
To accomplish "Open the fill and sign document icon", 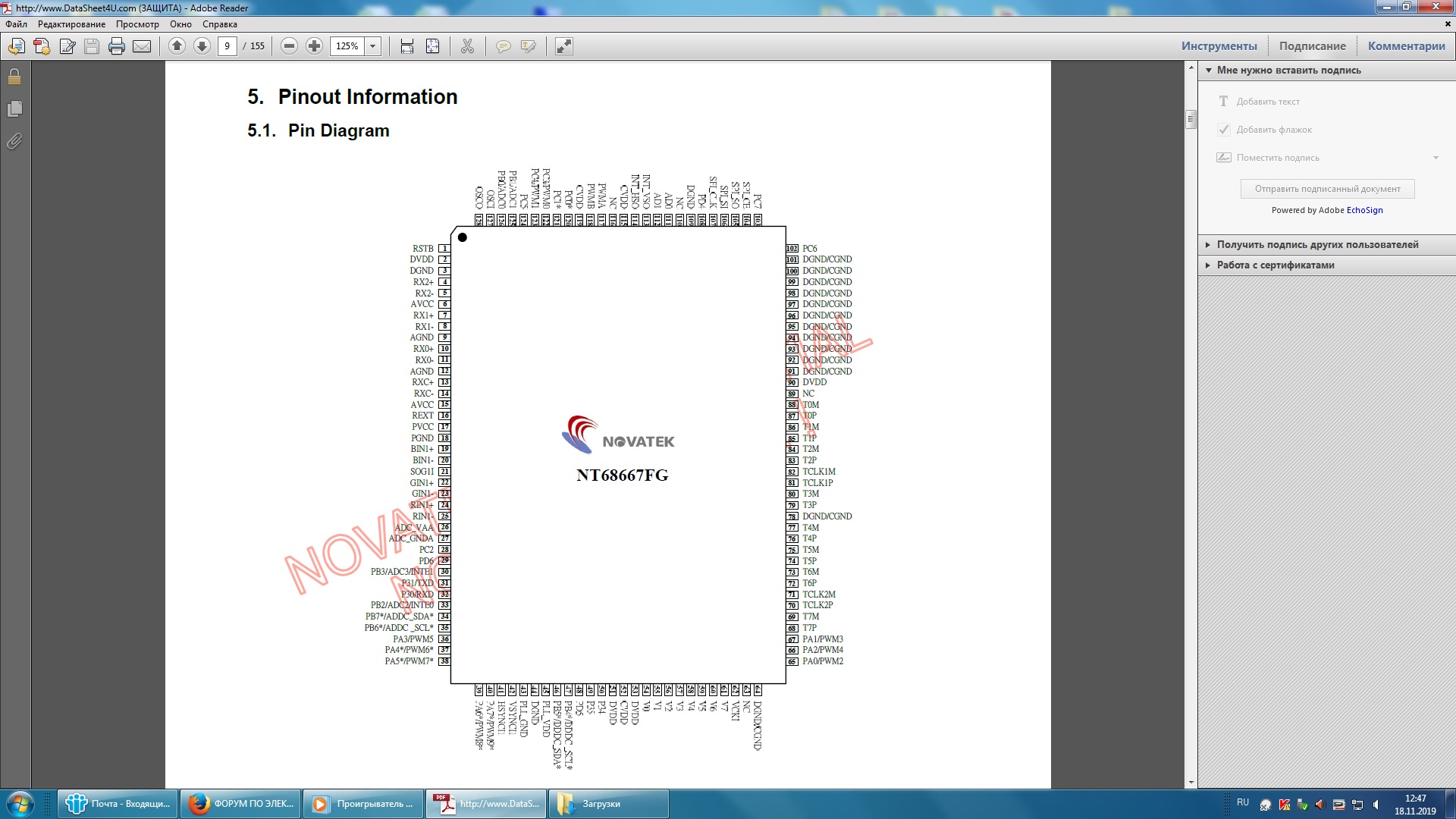I will pyautogui.click(x=67, y=46).
